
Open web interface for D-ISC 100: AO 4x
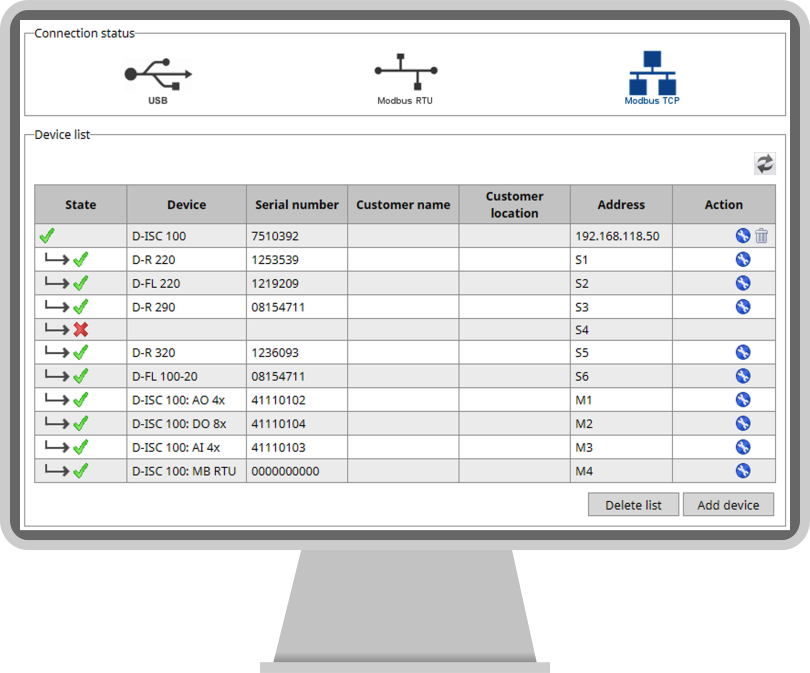743,399
